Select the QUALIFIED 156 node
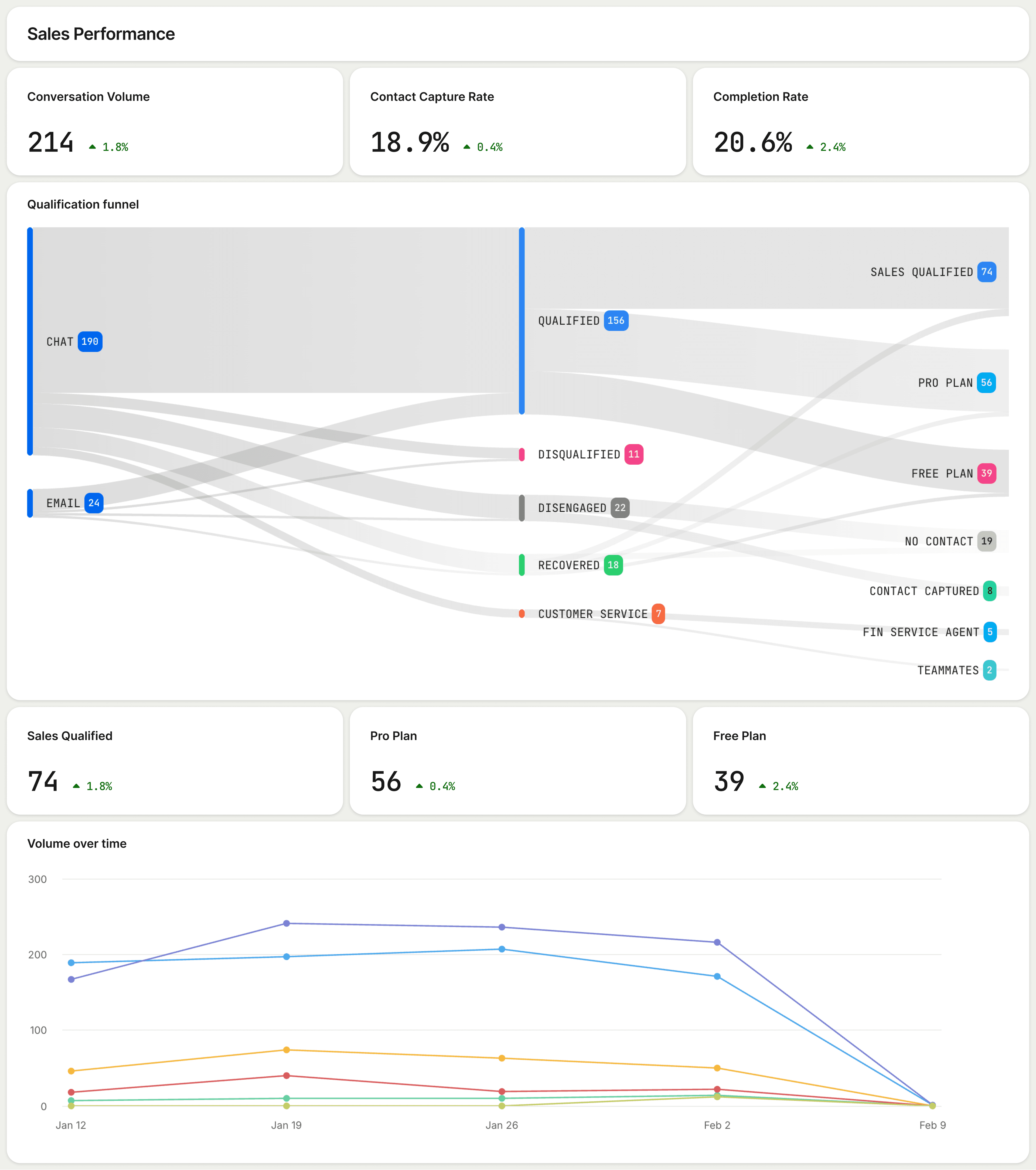Viewport: 1036px width, 1170px height. tap(583, 321)
